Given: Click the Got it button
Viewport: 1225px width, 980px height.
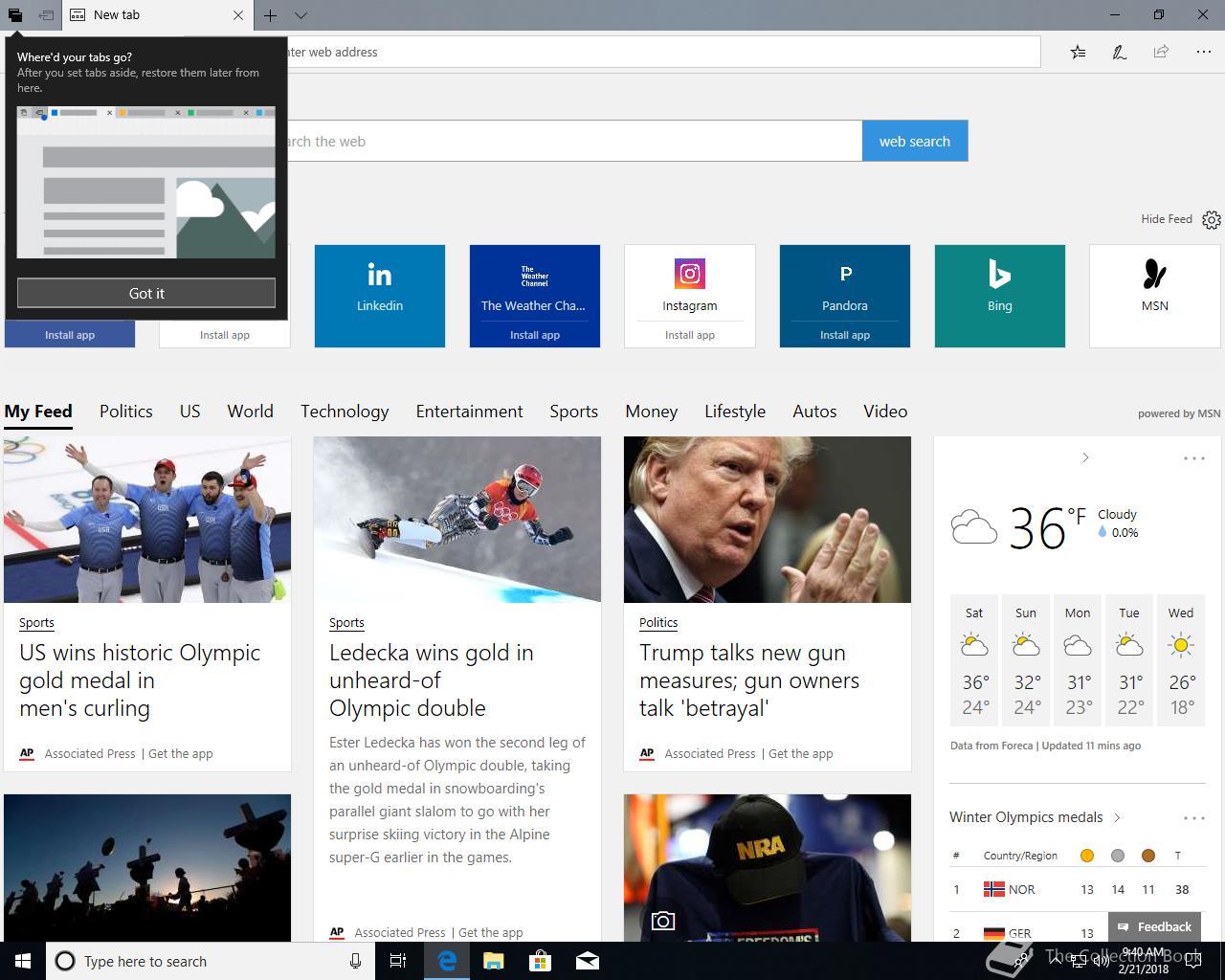Looking at the screenshot, I should pyautogui.click(x=146, y=293).
